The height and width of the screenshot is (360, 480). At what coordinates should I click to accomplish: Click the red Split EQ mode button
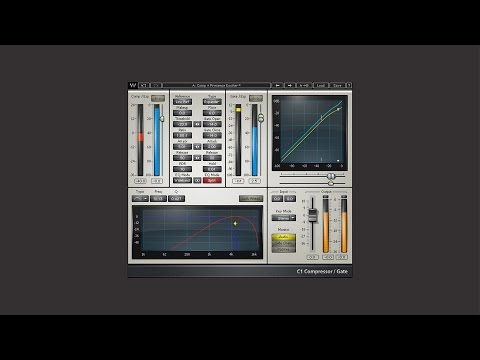212,180
